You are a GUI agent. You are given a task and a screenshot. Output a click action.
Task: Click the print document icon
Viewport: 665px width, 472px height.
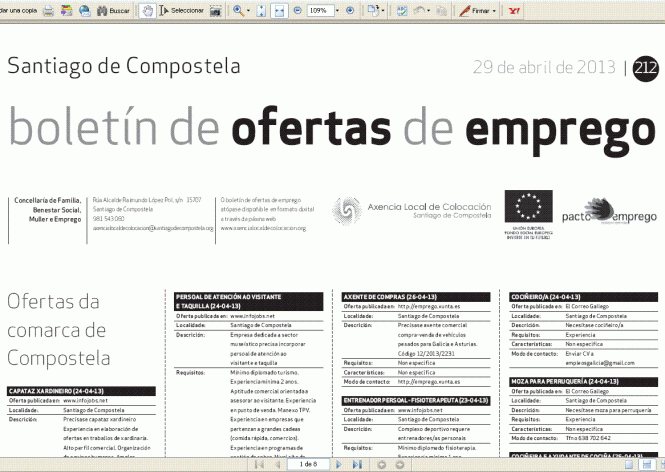[x=49, y=11]
